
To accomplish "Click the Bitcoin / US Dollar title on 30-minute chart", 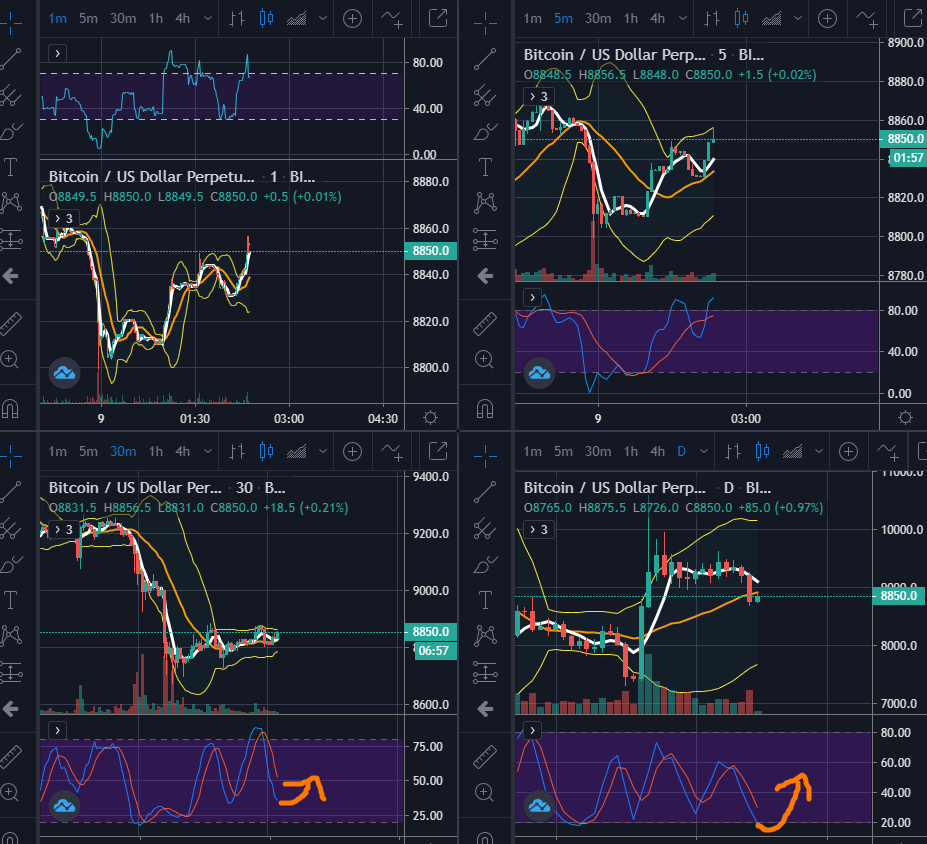I will coord(135,488).
